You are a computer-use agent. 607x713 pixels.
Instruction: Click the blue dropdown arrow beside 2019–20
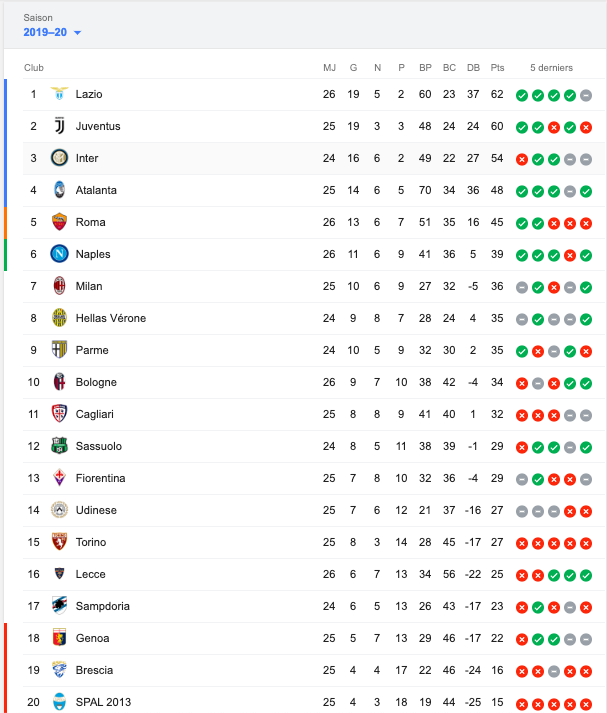click(77, 33)
